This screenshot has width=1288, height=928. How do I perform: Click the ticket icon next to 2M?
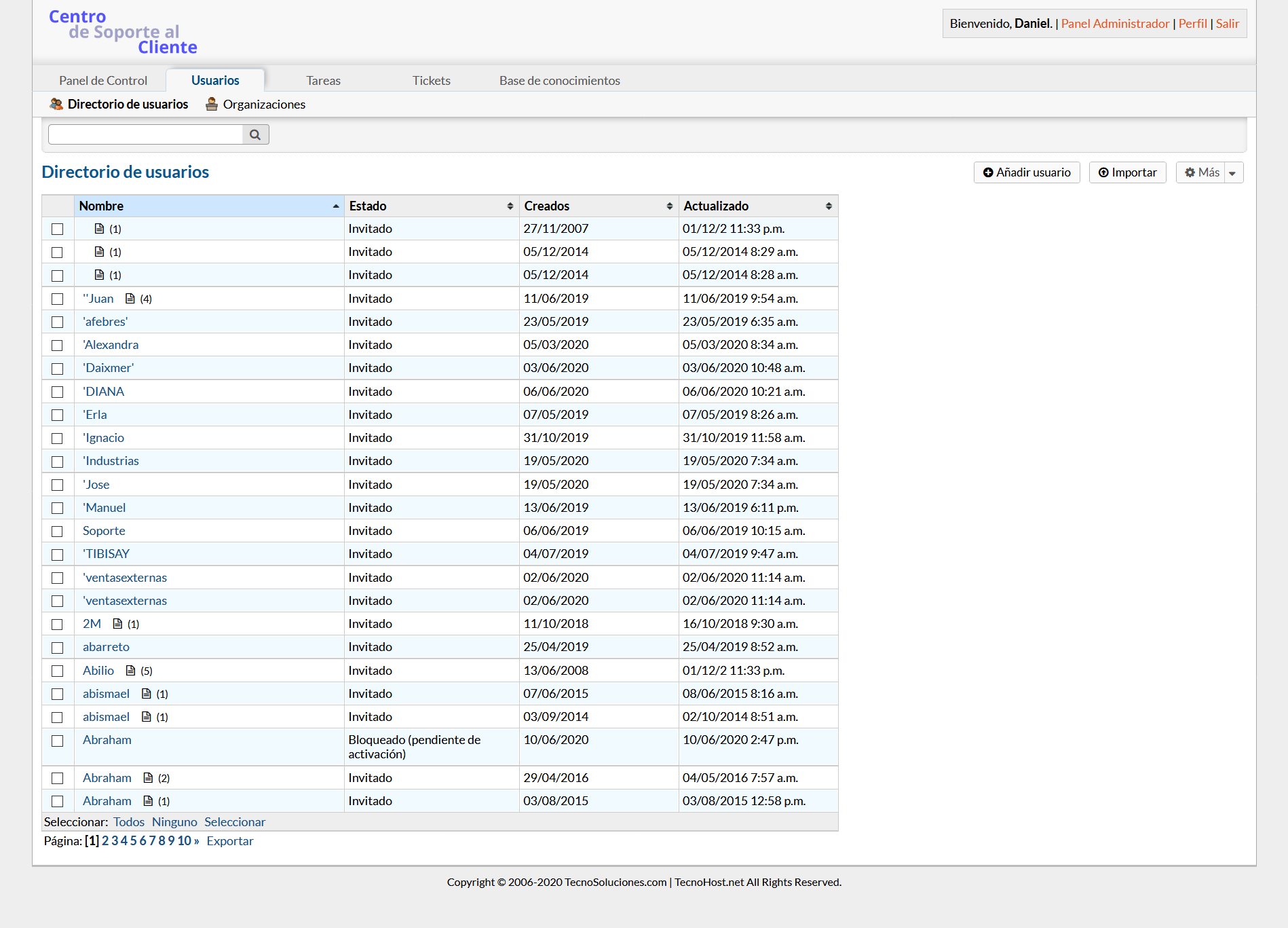click(x=117, y=624)
